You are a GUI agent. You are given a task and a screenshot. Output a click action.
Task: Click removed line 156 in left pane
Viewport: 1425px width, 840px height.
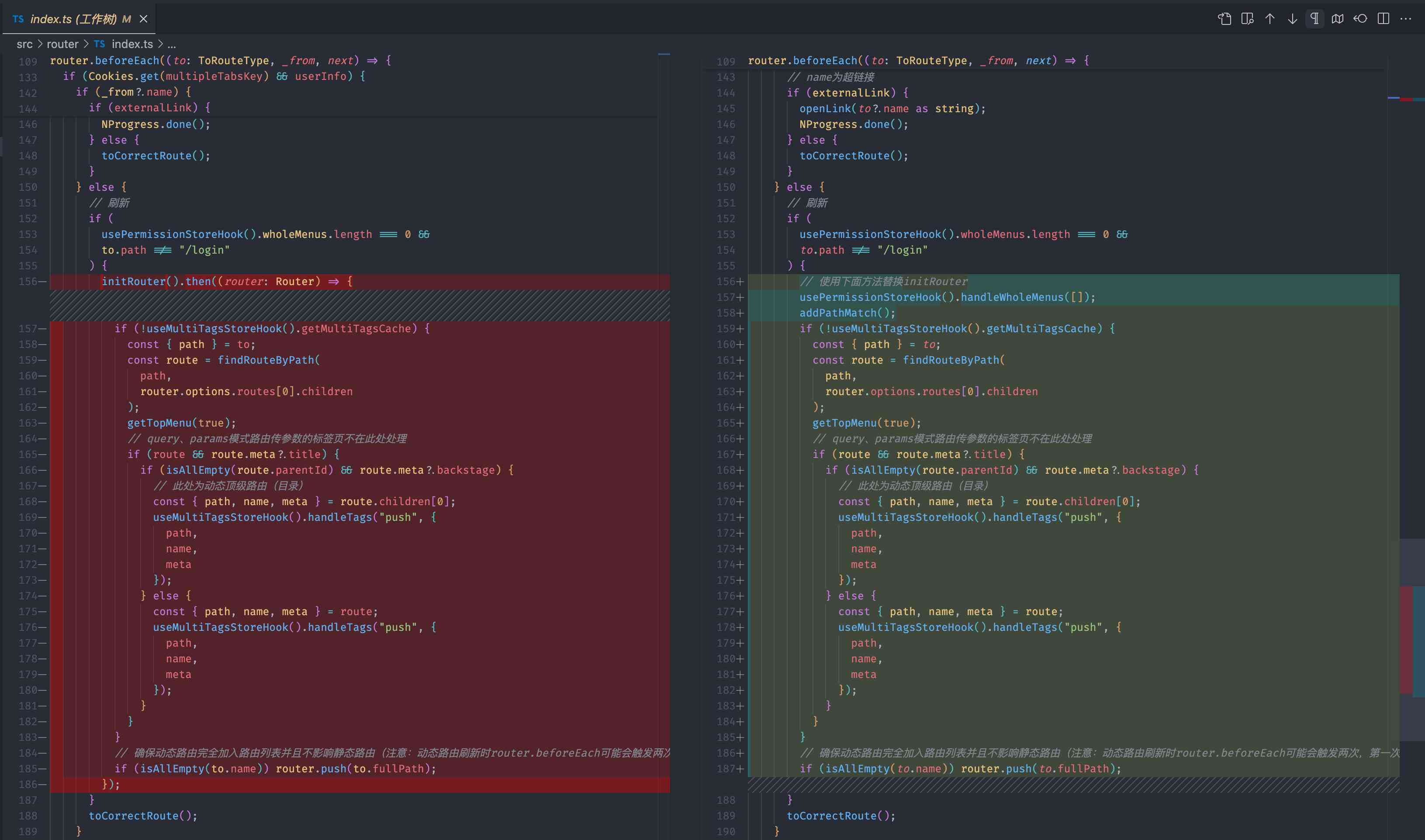(227, 281)
